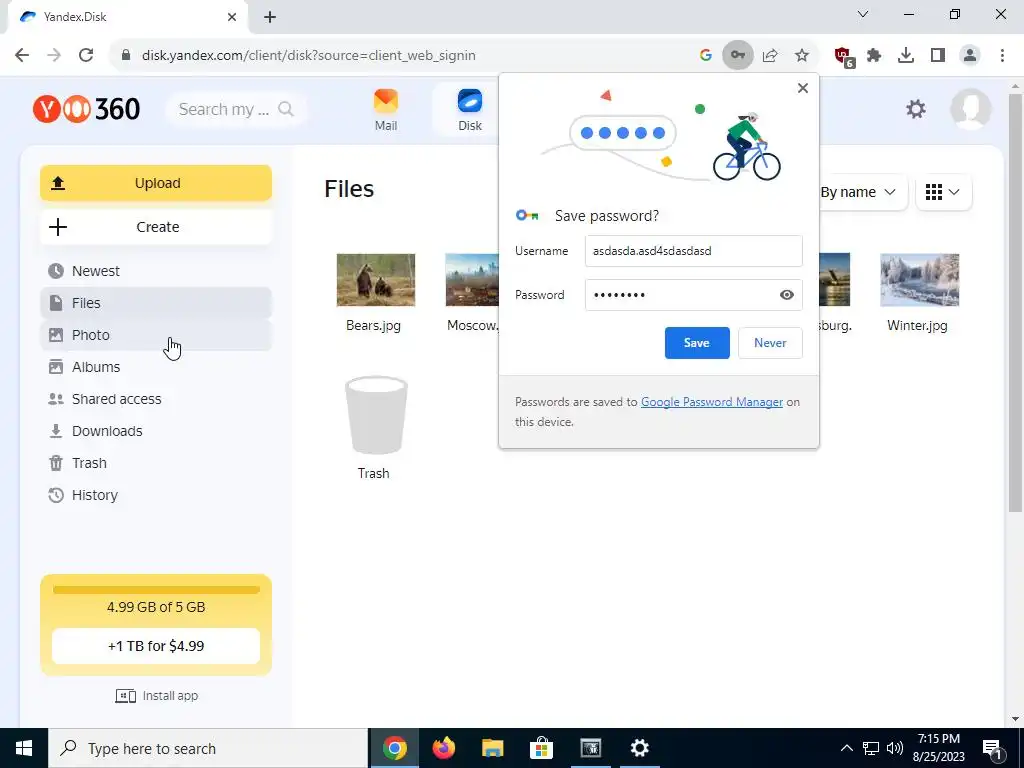Click the page vertical scrollbar

[x=1016, y=300]
